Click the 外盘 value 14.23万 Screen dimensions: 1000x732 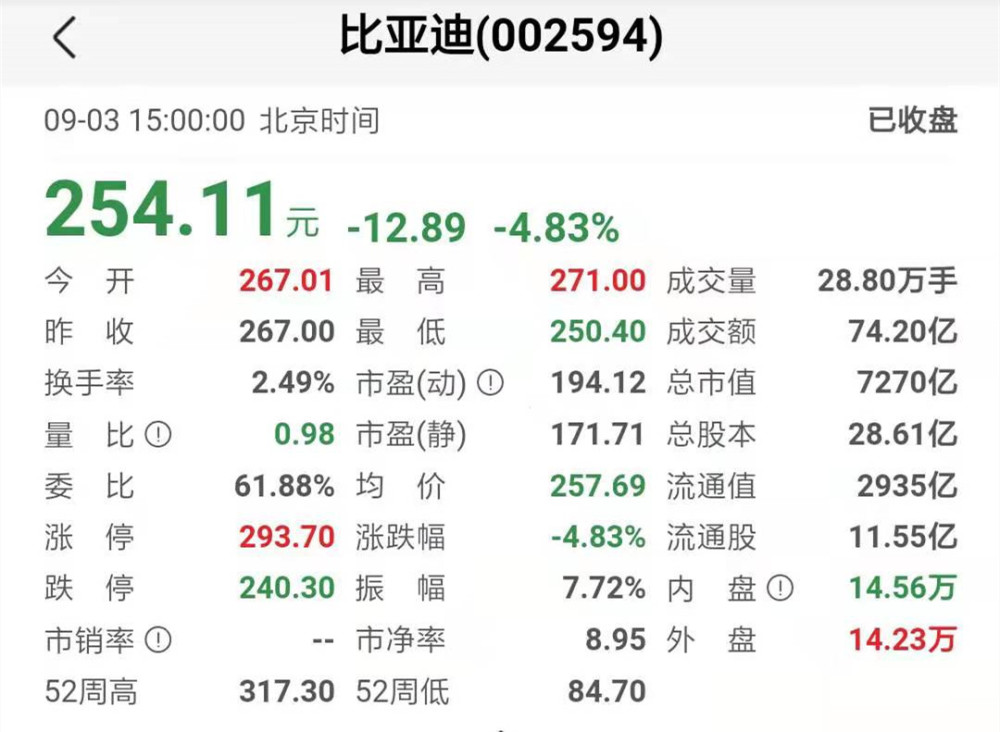(903, 640)
